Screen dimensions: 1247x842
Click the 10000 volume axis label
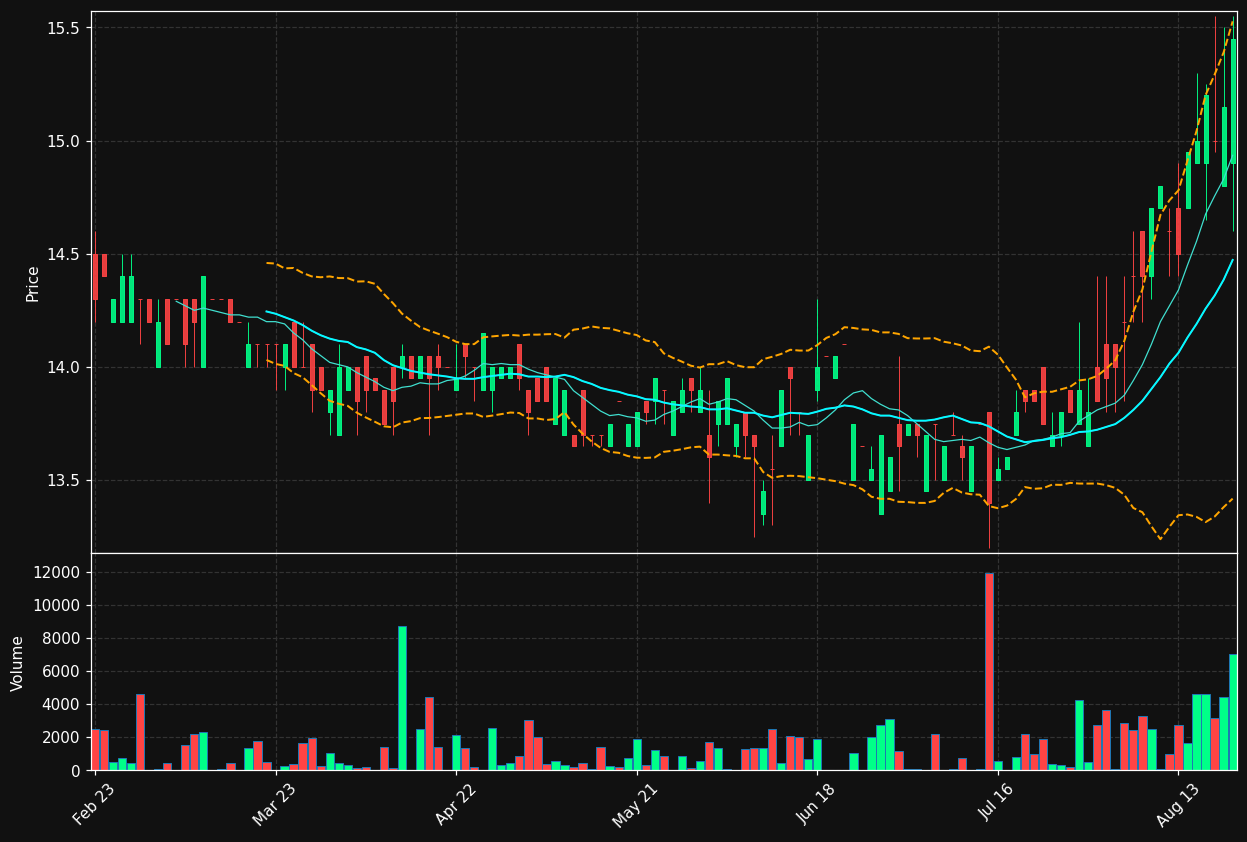point(57,606)
